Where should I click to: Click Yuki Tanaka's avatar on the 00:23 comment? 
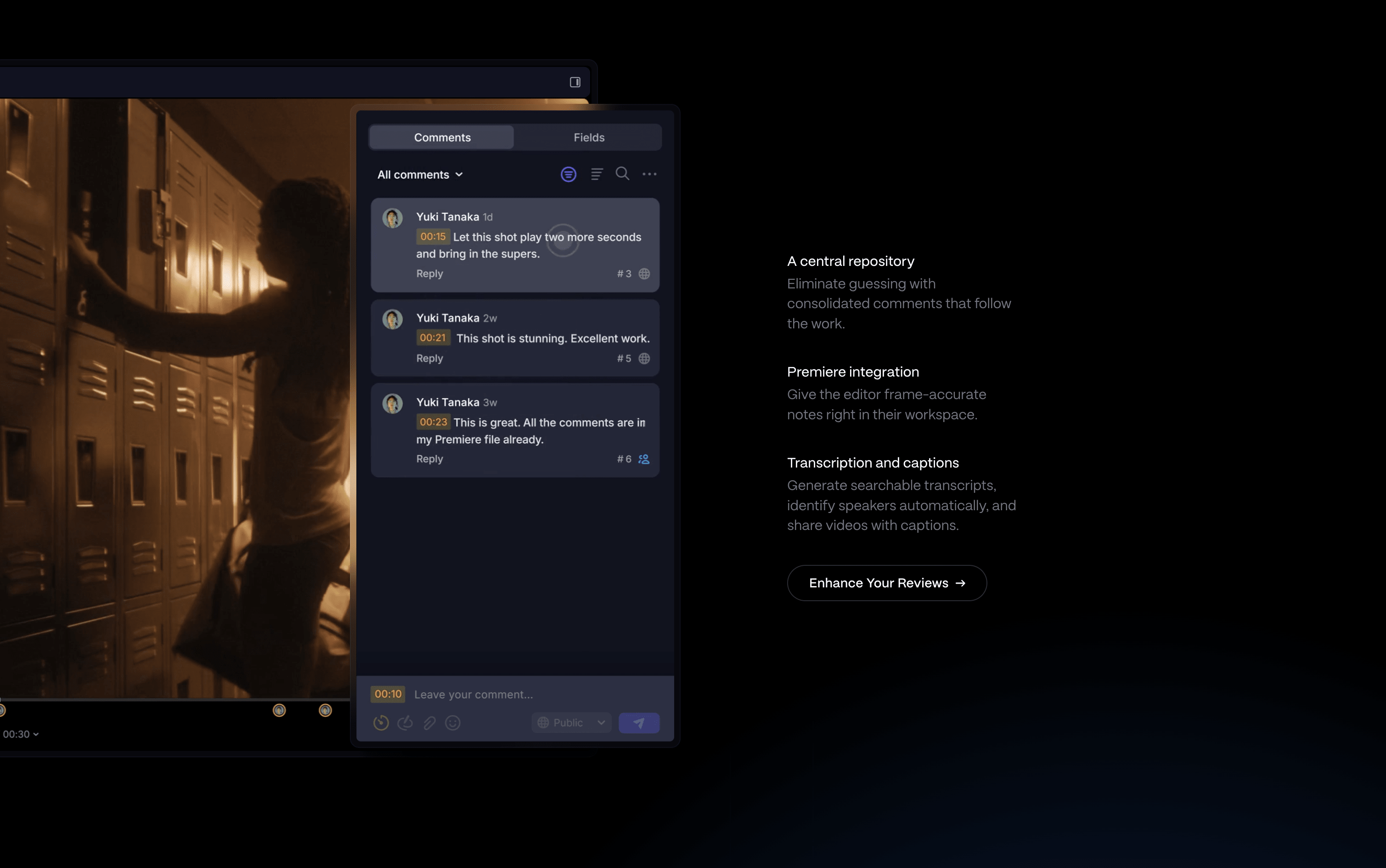click(x=393, y=404)
